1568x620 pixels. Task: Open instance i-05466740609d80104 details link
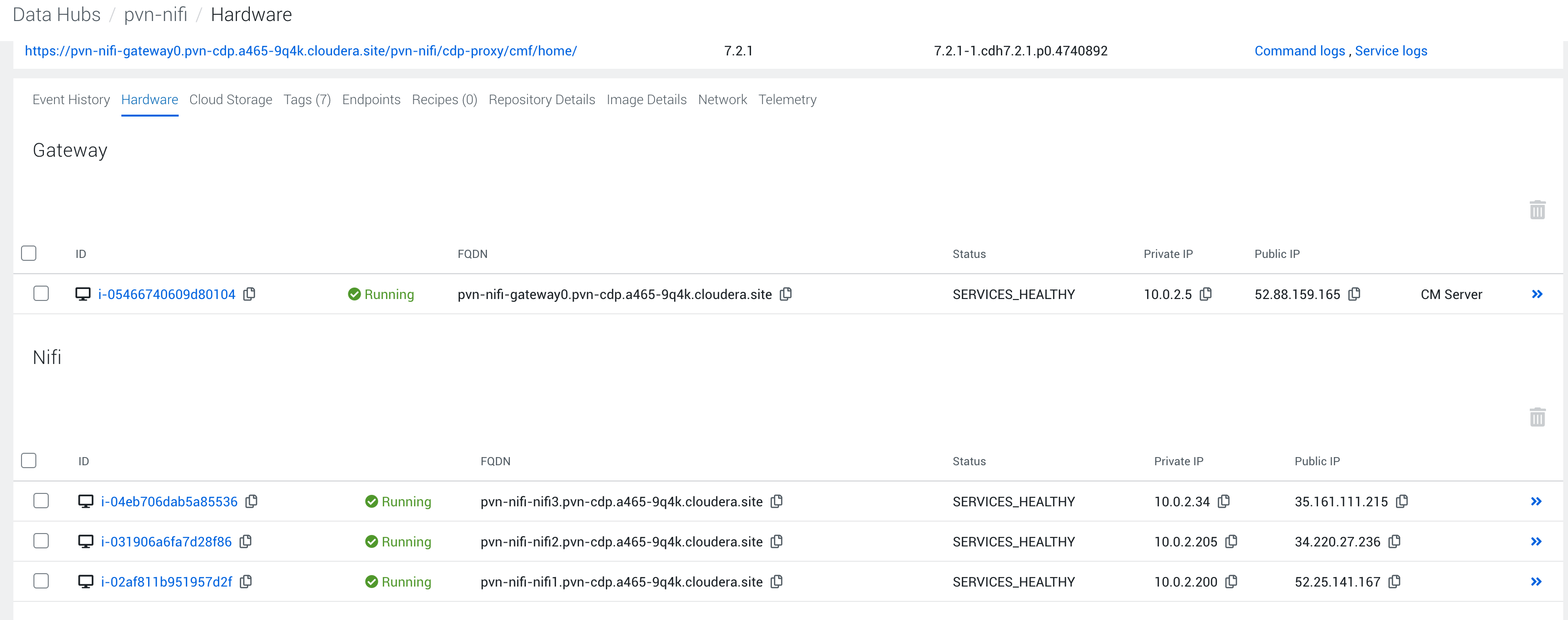(x=166, y=294)
